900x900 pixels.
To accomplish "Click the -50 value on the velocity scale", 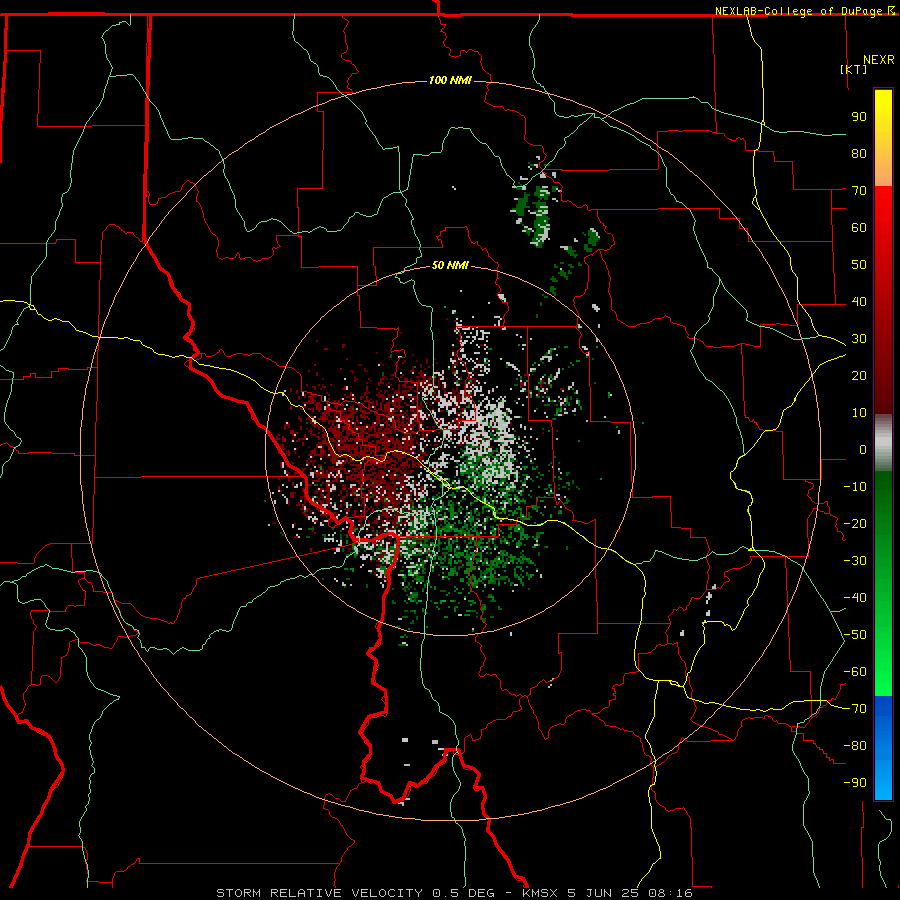I will (855, 635).
